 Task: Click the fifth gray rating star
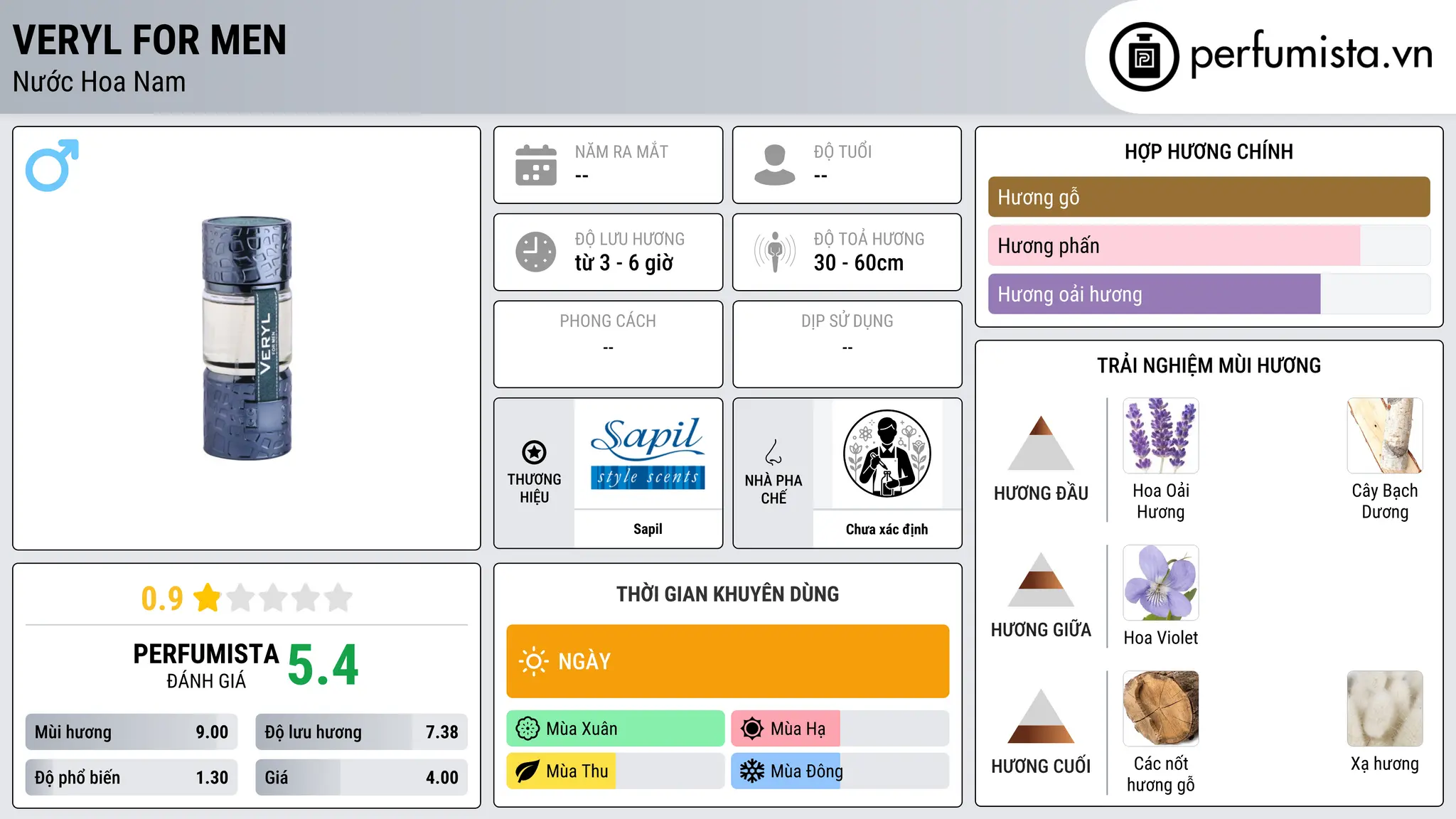[338, 597]
